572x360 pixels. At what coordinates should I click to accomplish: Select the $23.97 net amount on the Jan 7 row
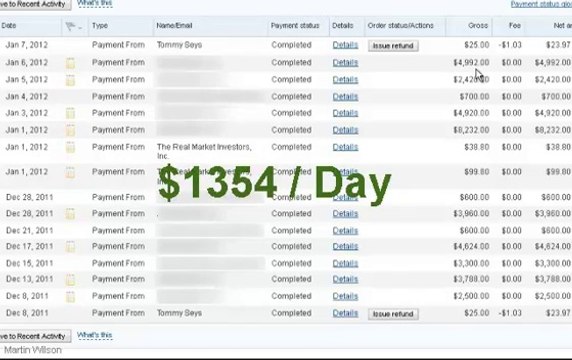(558, 45)
